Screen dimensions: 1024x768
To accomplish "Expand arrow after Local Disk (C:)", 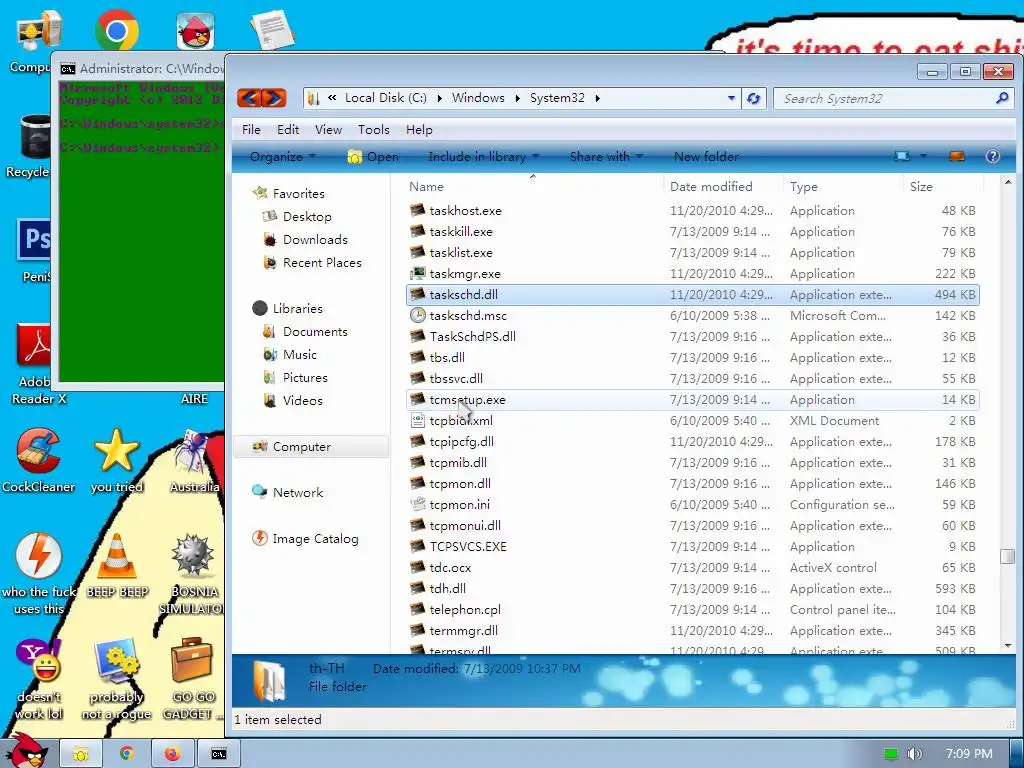I will point(440,99).
